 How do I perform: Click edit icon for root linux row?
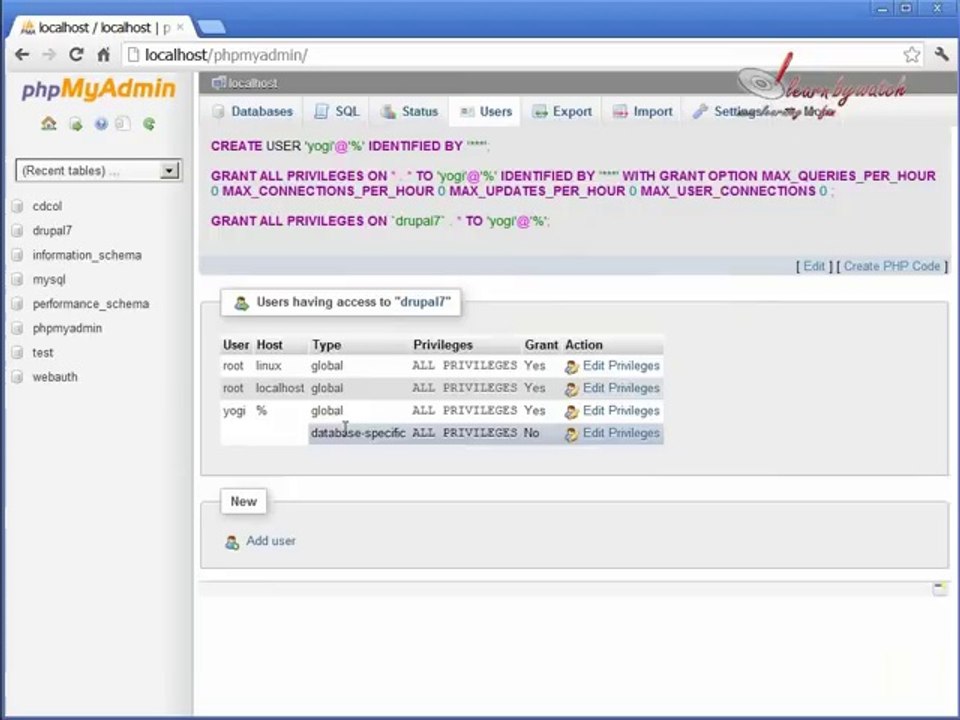pyautogui.click(x=572, y=367)
